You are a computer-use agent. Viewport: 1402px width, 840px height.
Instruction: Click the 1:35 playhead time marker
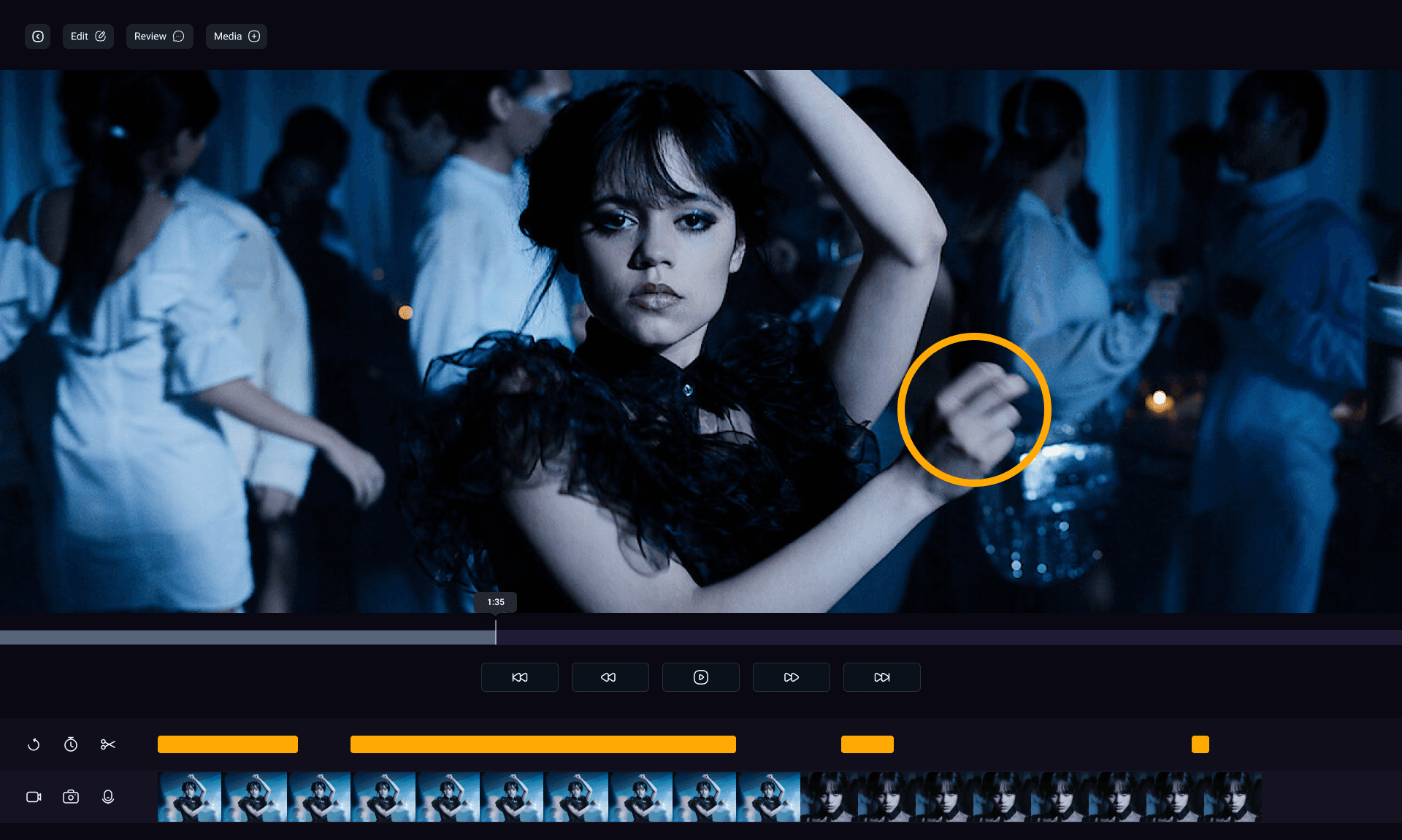click(x=496, y=602)
